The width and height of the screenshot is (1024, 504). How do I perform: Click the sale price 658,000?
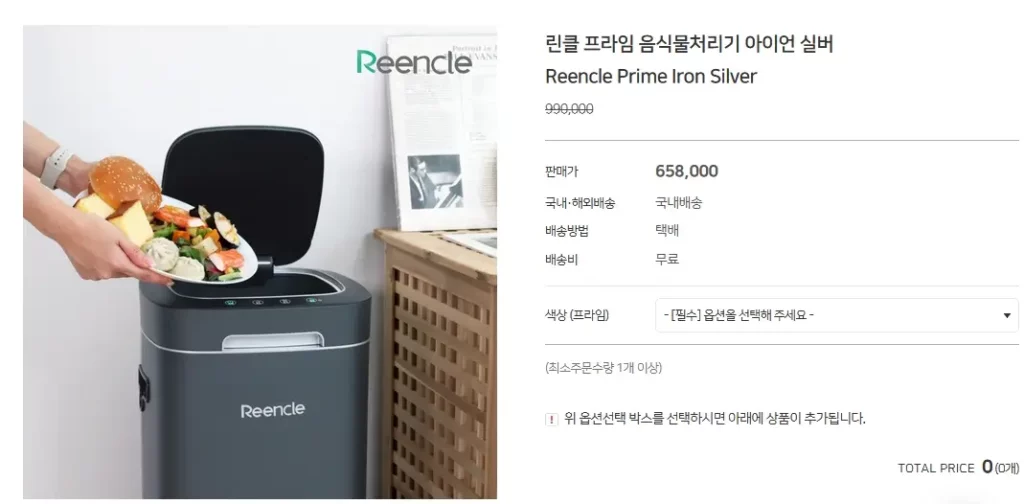point(686,171)
